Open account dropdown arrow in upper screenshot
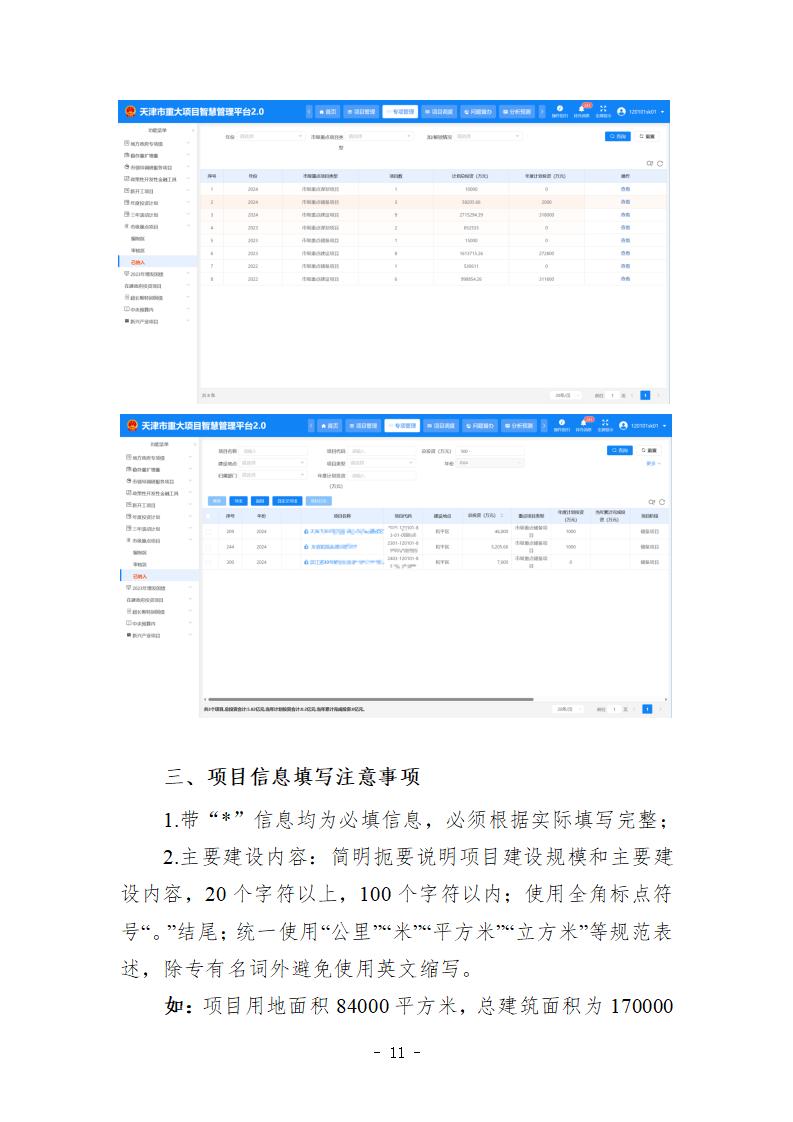The width and height of the screenshot is (793, 1122). (663, 112)
